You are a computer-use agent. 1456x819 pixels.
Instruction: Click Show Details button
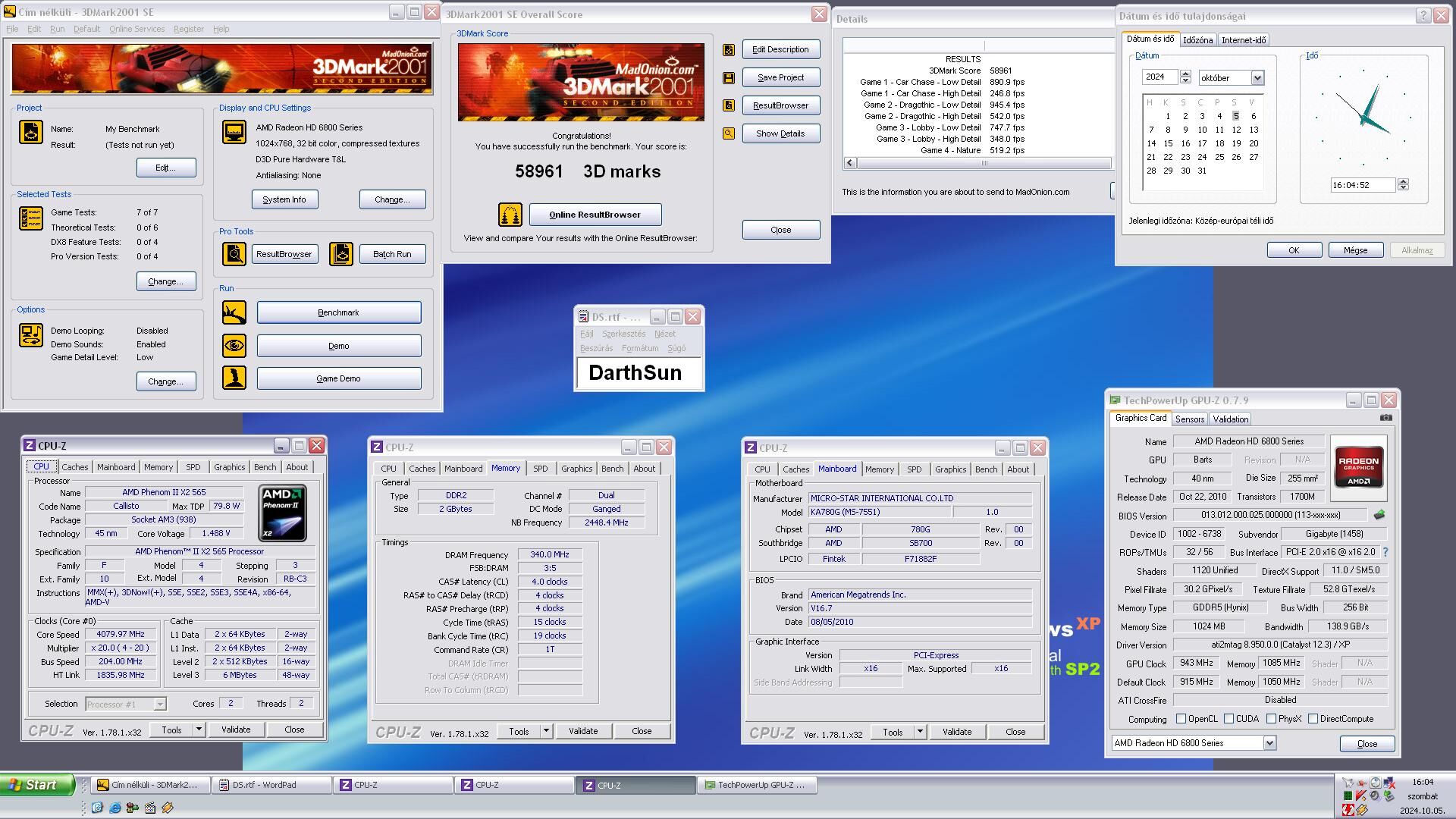click(x=780, y=133)
